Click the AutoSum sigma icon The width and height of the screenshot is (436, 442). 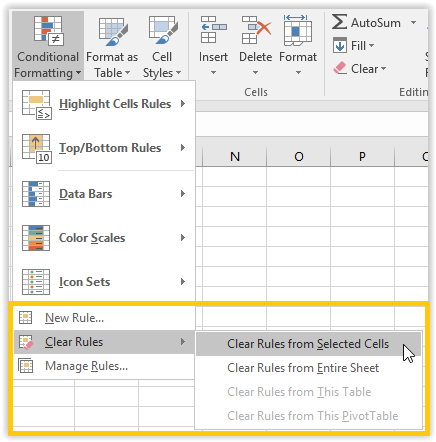coord(339,22)
